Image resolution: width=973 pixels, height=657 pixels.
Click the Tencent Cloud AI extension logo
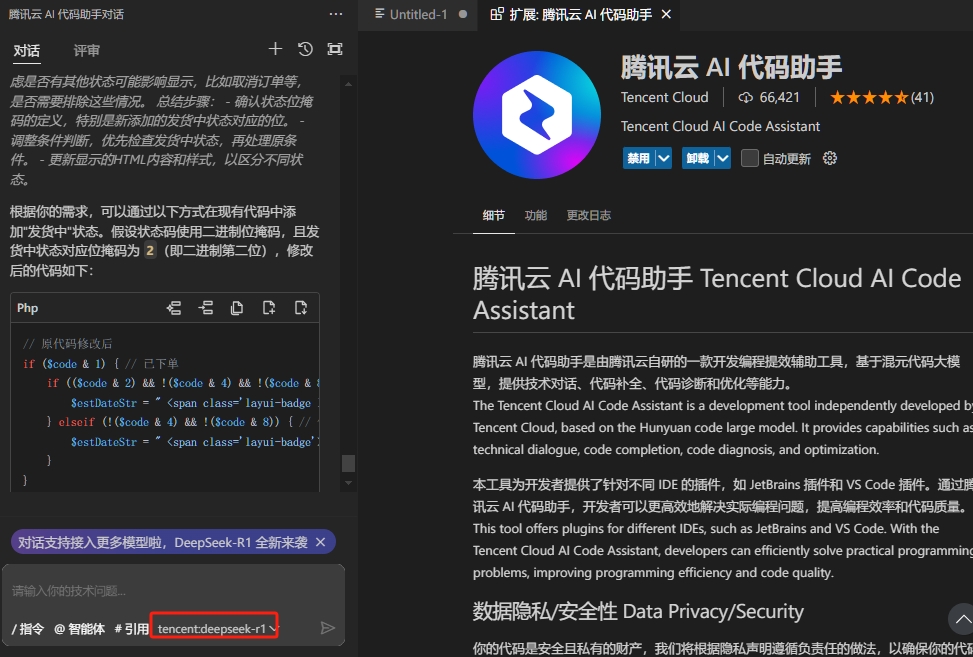(x=537, y=115)
